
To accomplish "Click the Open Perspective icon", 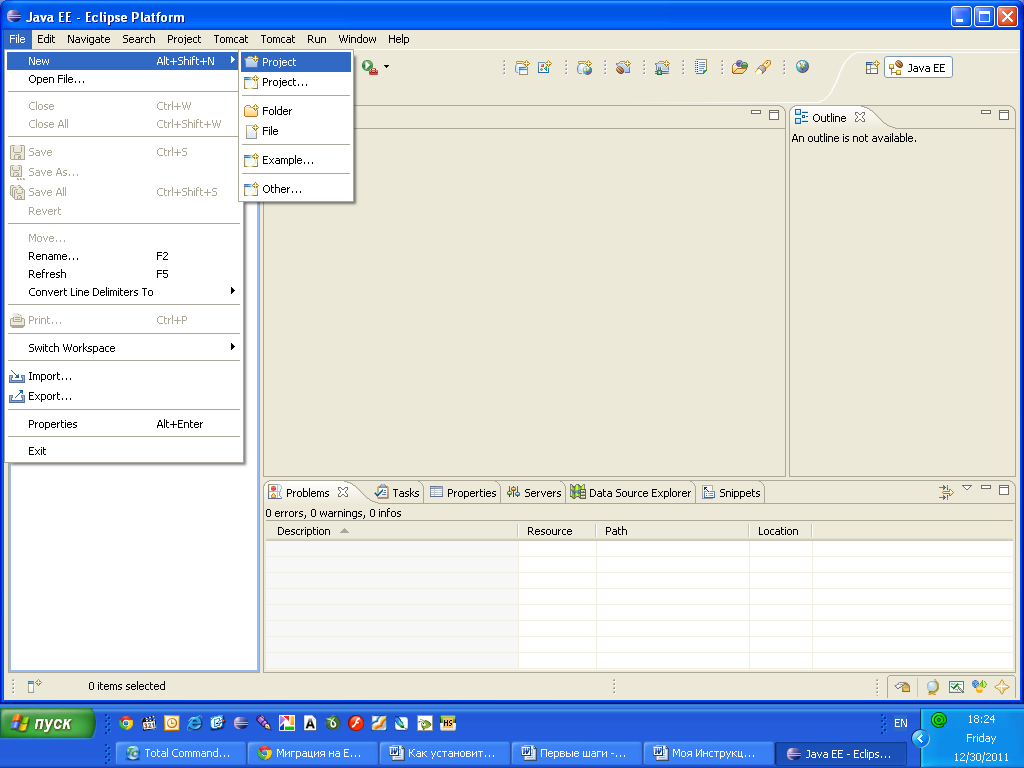I will click(872, 68).
